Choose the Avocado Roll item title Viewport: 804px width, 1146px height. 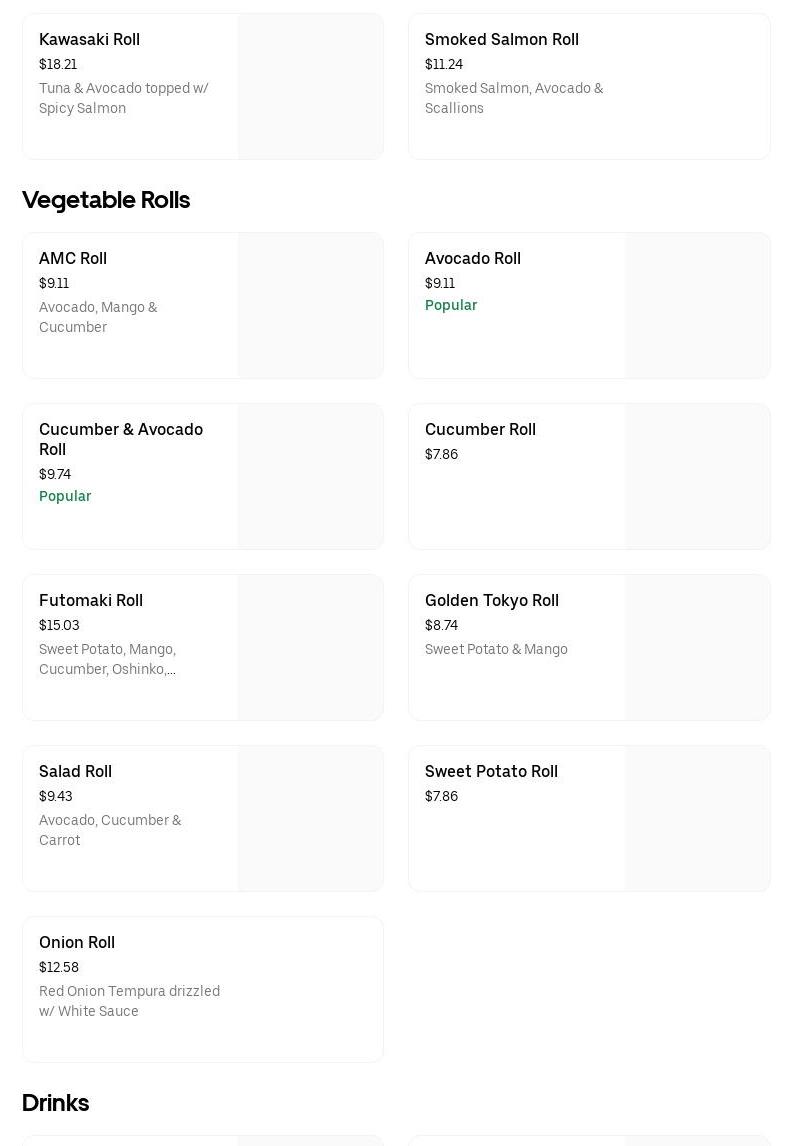pos(472,259)
